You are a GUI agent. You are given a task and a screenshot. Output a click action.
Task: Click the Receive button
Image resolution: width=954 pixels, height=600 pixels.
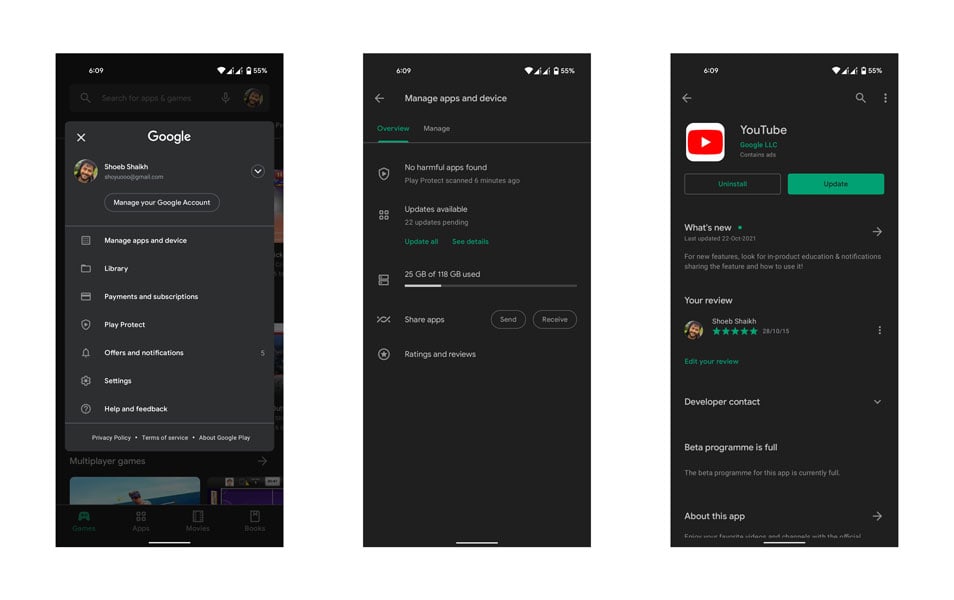click(555, 319)
